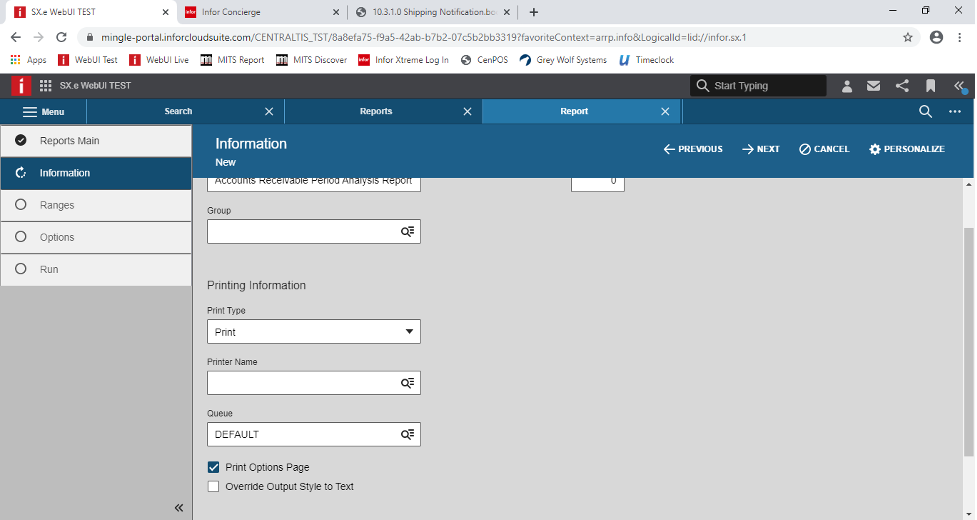Uncheck Print Options Page checkbox
The height and width of the screenshot is (520, 977).
click(214, 467)
